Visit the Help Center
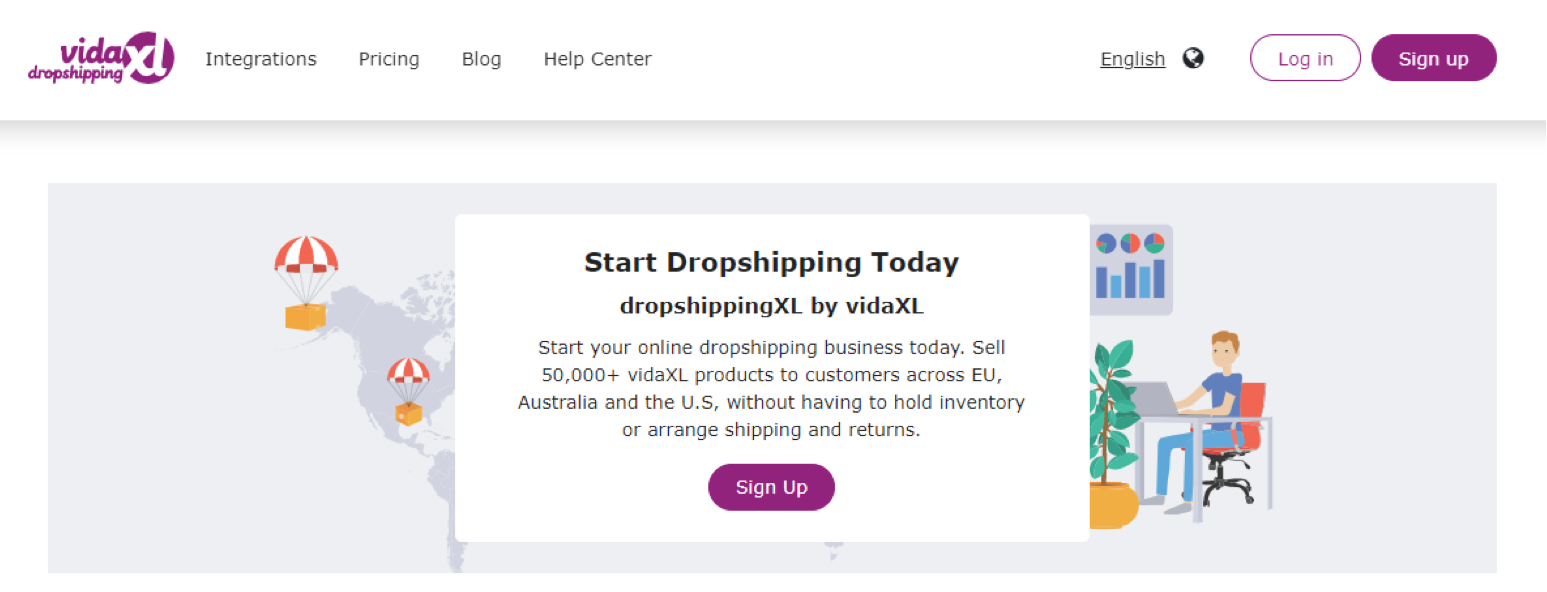Screen dimensions: 1547x592 [597, 59]
